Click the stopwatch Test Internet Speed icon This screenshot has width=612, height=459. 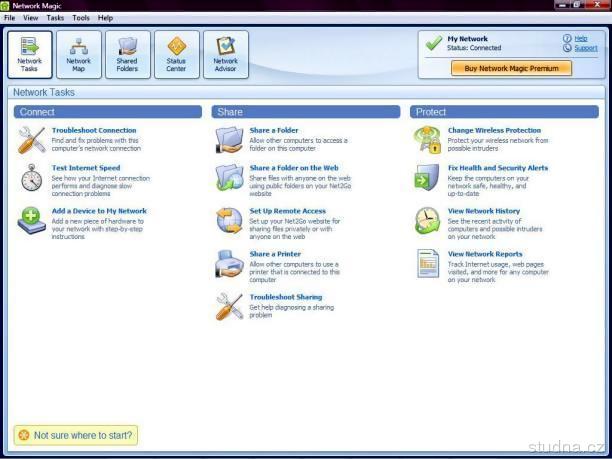pos(32,178)
